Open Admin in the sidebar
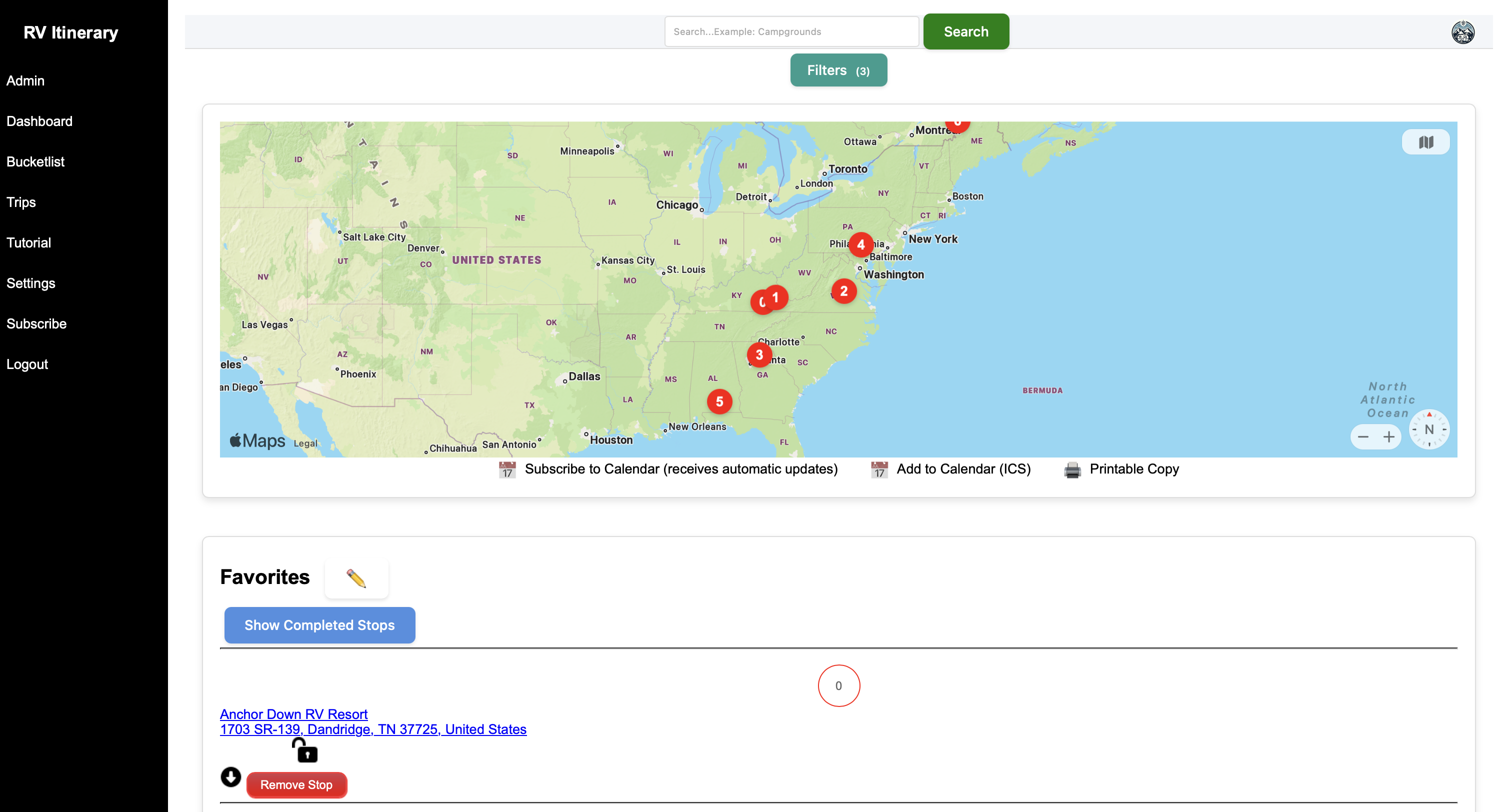The height and width of the screenshot is (812, 1508). click(x=25, y=81)
